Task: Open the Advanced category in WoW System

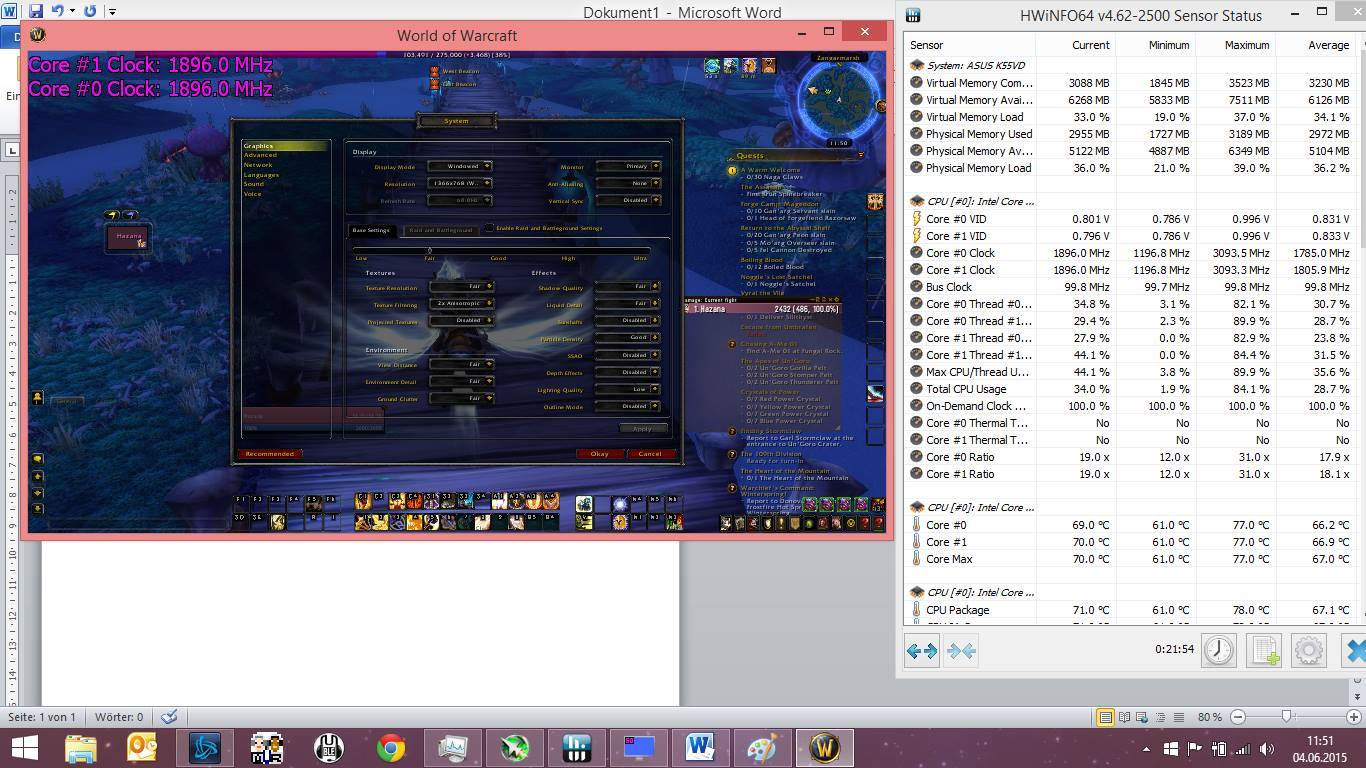Action: click(x=260, y=155)
